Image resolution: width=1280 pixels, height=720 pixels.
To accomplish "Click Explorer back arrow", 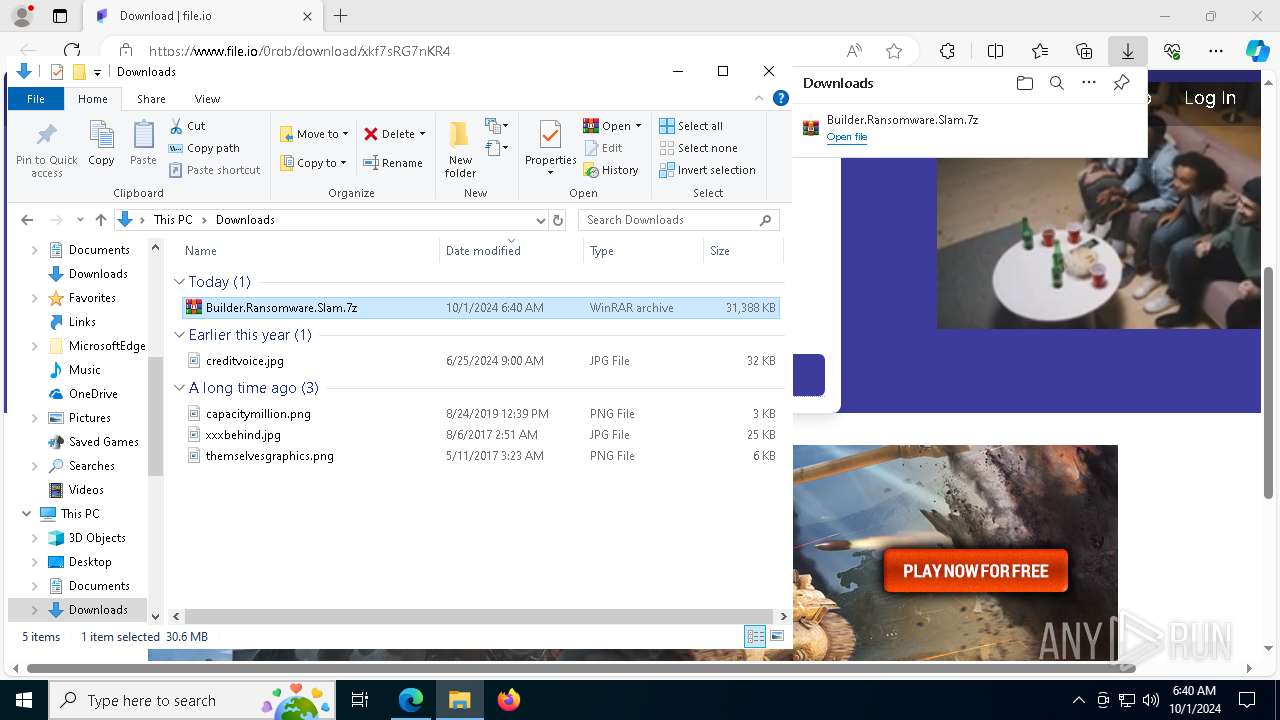I will coord(27,220).
